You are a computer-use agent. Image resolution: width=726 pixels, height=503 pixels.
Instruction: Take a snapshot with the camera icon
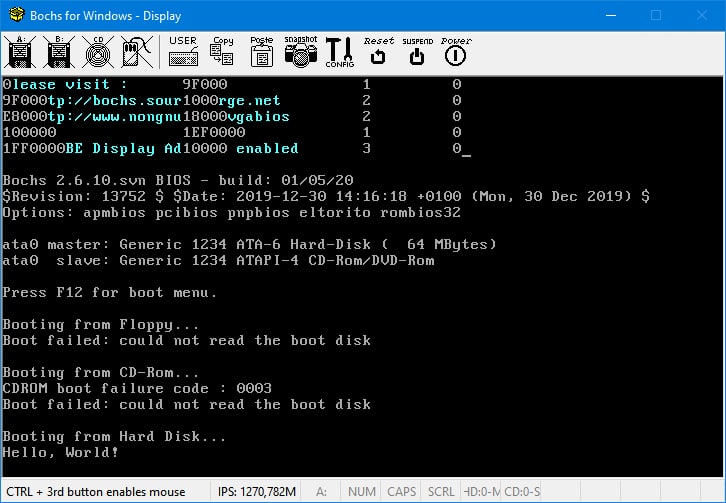[x=301, y=52]
